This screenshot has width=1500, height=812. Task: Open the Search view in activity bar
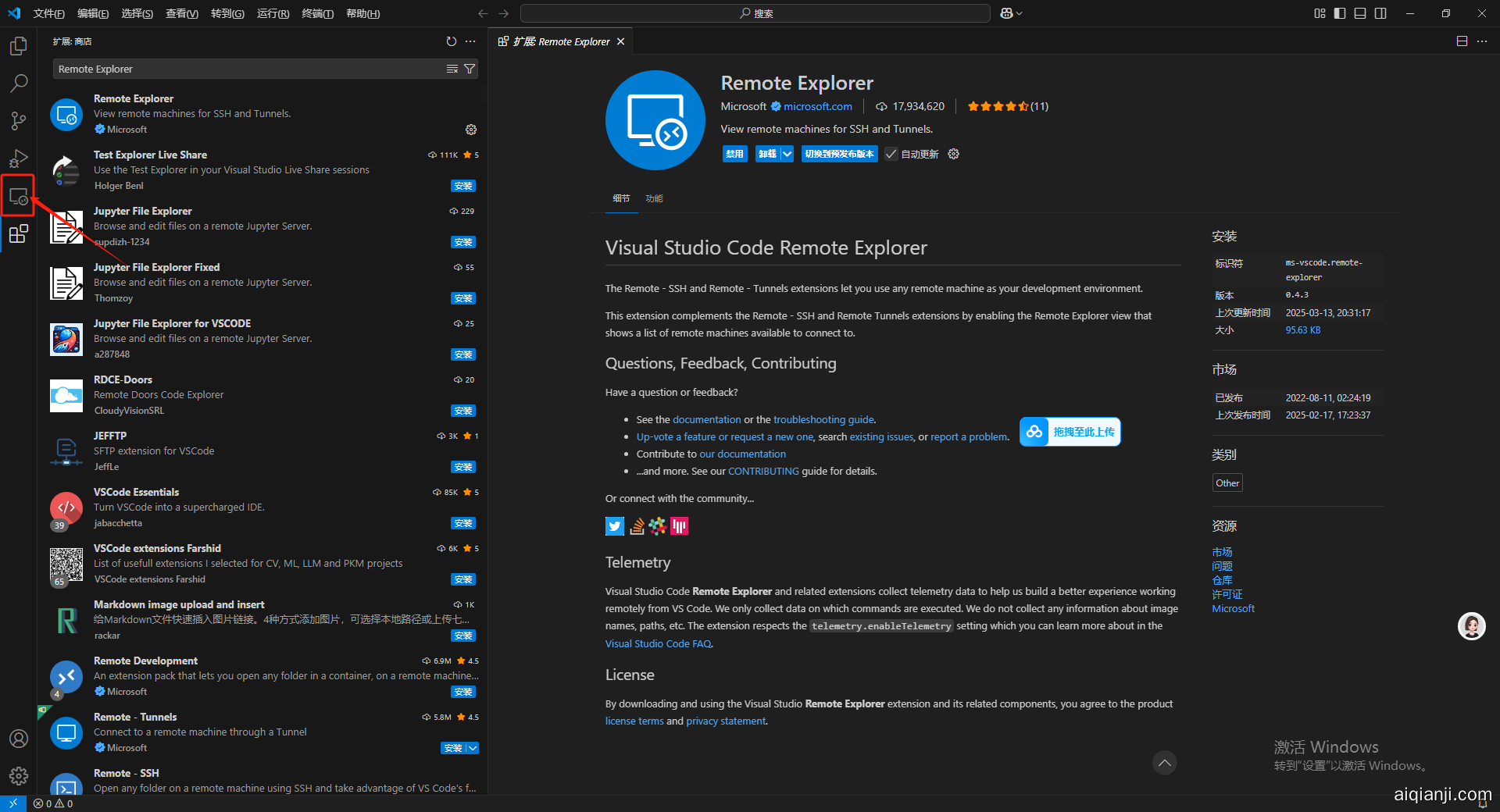[x=19, y=83]
